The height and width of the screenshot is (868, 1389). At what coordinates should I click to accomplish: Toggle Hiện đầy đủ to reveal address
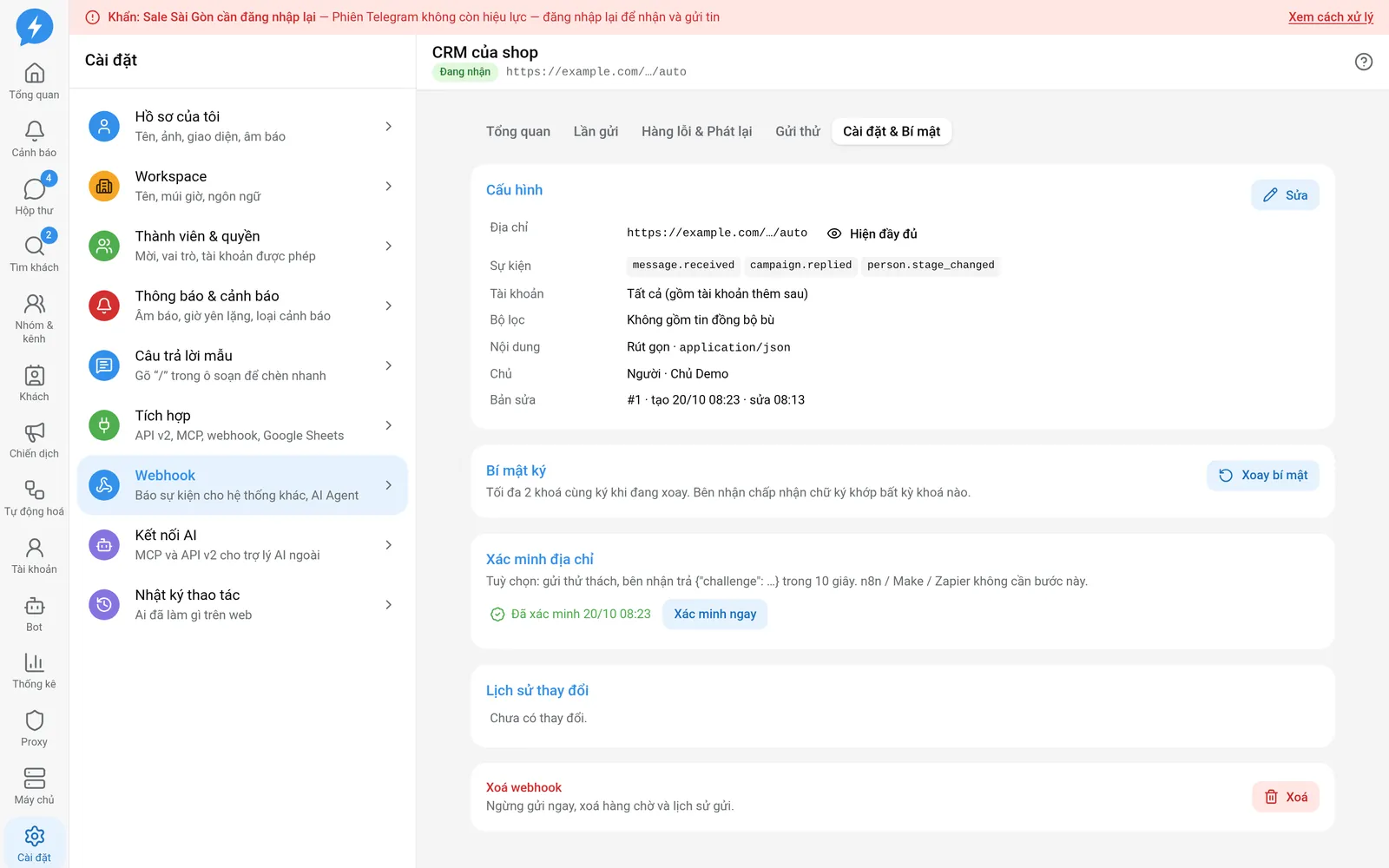click(x=872, y=233)
